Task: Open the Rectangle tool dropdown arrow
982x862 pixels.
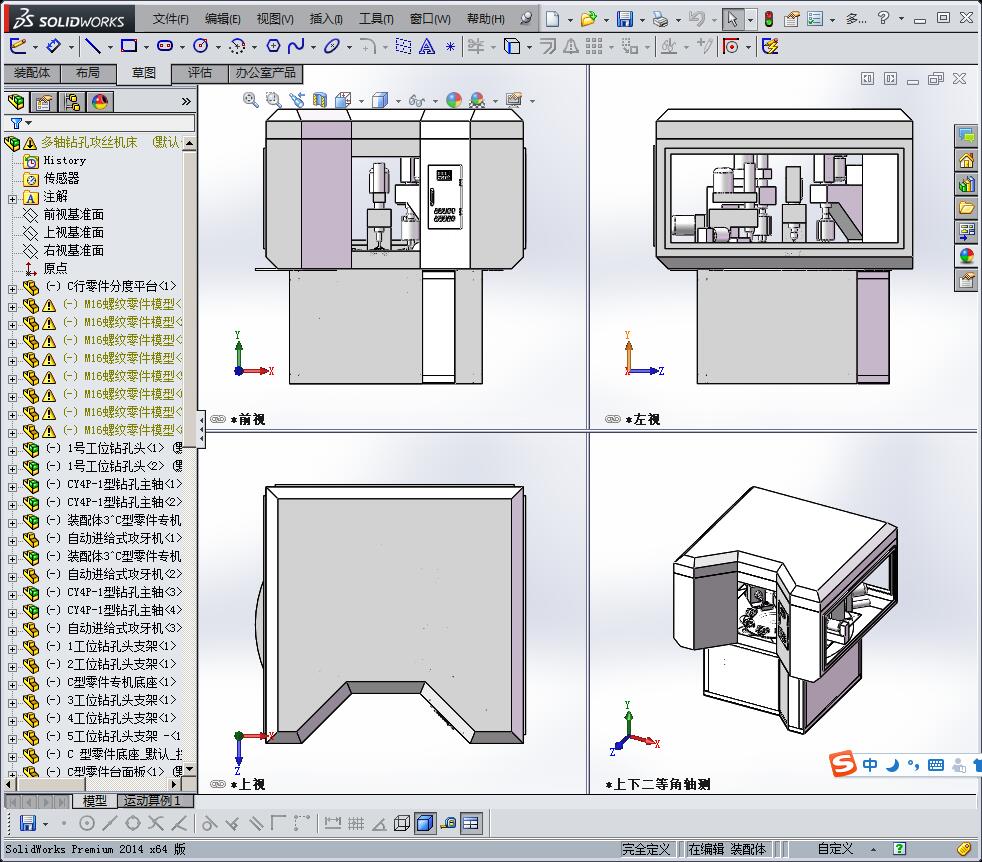Action: [x=145, y=47]
